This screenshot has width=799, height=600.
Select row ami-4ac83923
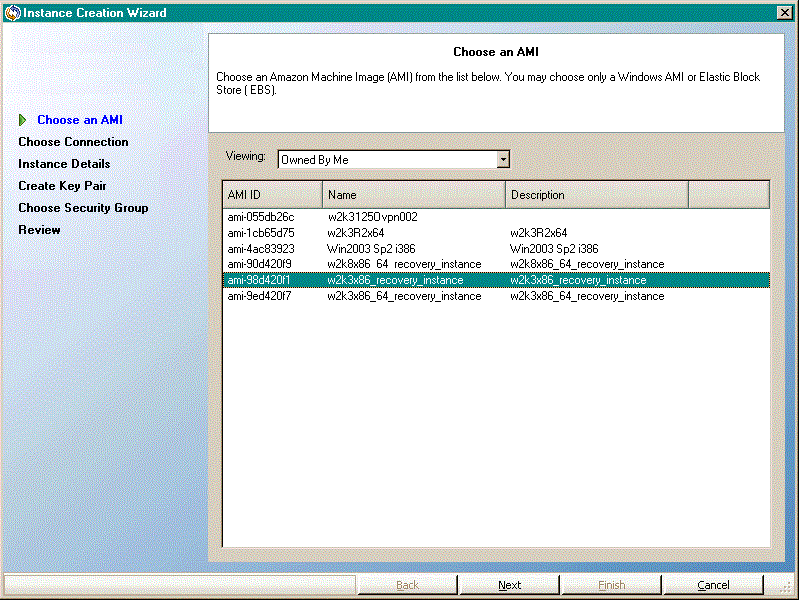[x=496, y=249]
